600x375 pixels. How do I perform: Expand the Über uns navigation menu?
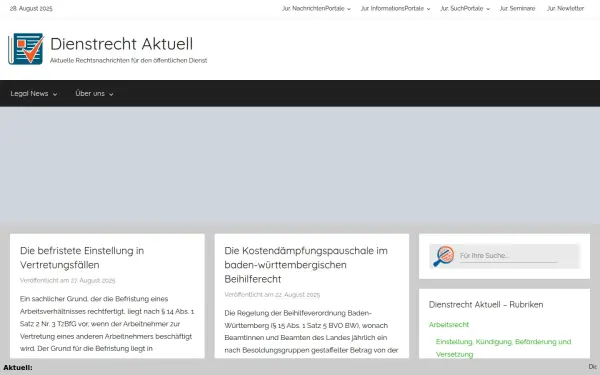pyautogui.click(x=94, y=93)
